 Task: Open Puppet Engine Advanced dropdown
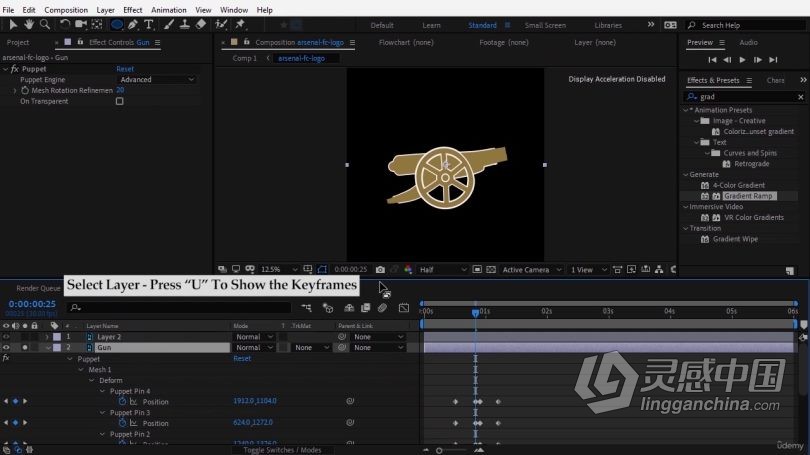[157, 80]
